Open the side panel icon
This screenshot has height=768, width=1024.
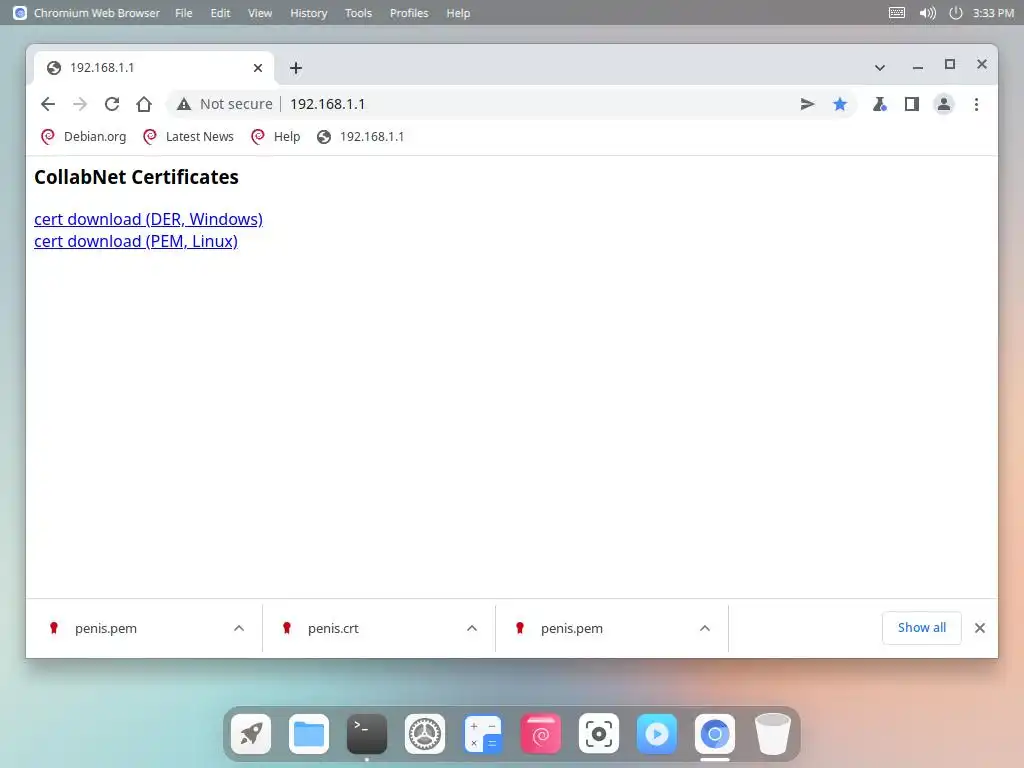coord(912,104)
